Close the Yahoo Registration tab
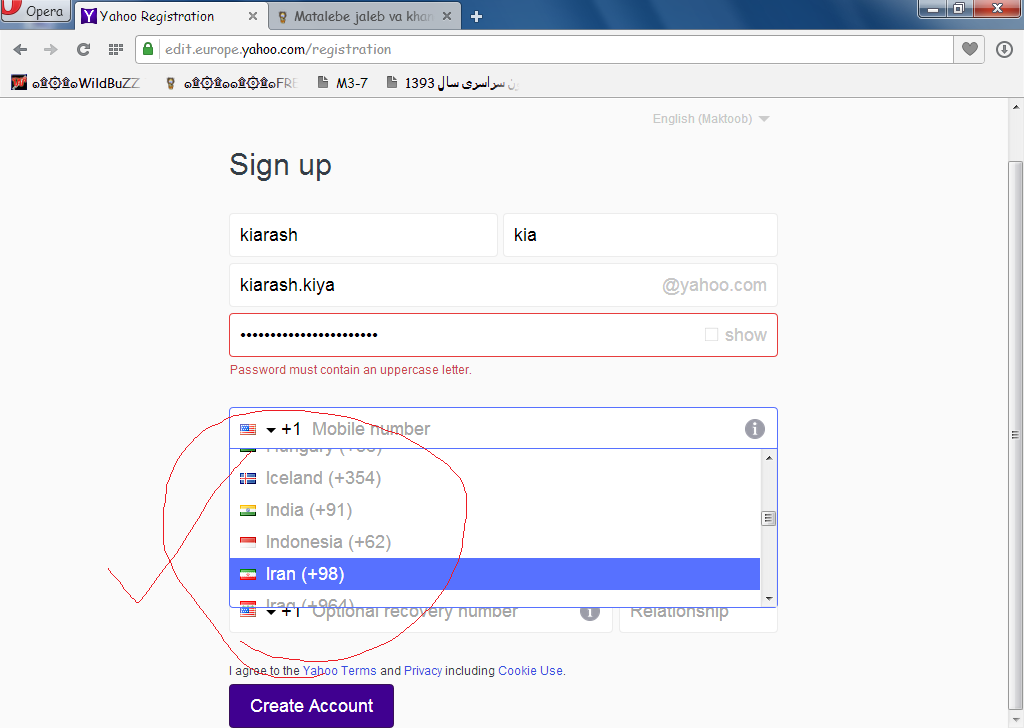 [253, 16]
